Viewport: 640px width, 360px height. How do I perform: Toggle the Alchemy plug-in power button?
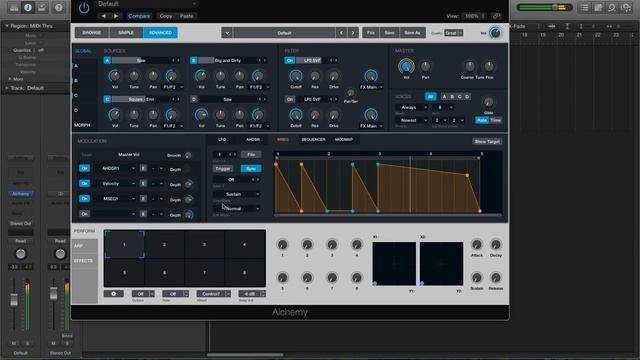pyautogui.click(x=84, y=8)
